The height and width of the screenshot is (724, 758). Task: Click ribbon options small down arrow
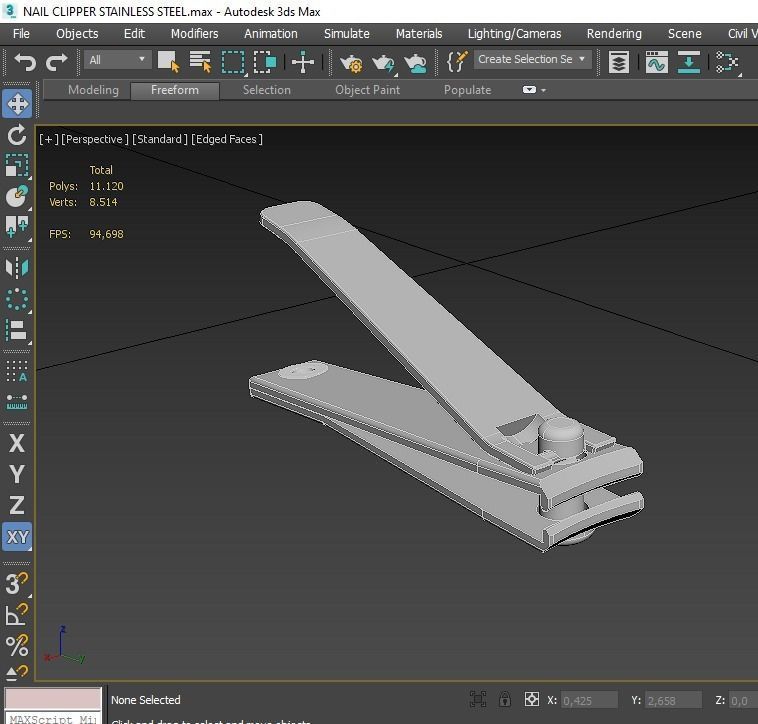point(543,90)
